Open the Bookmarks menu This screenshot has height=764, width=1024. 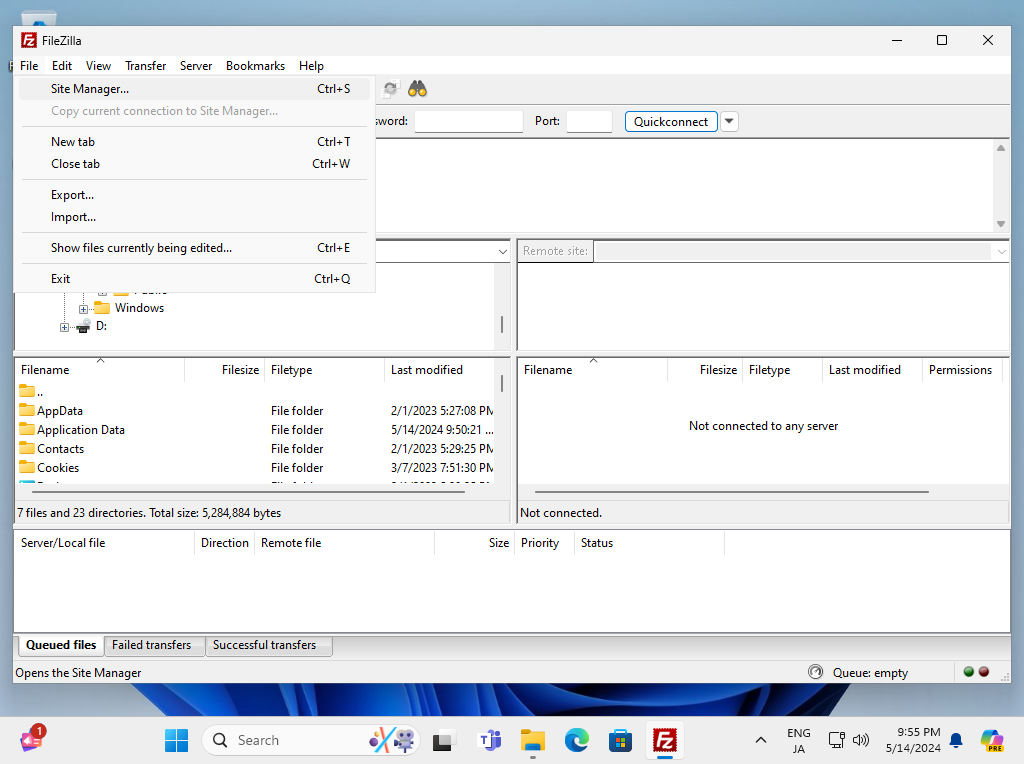[255, 66]
